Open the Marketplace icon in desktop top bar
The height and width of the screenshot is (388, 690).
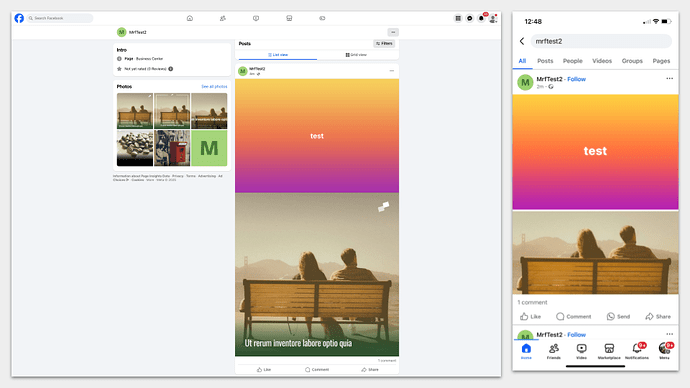coord(289,18)
